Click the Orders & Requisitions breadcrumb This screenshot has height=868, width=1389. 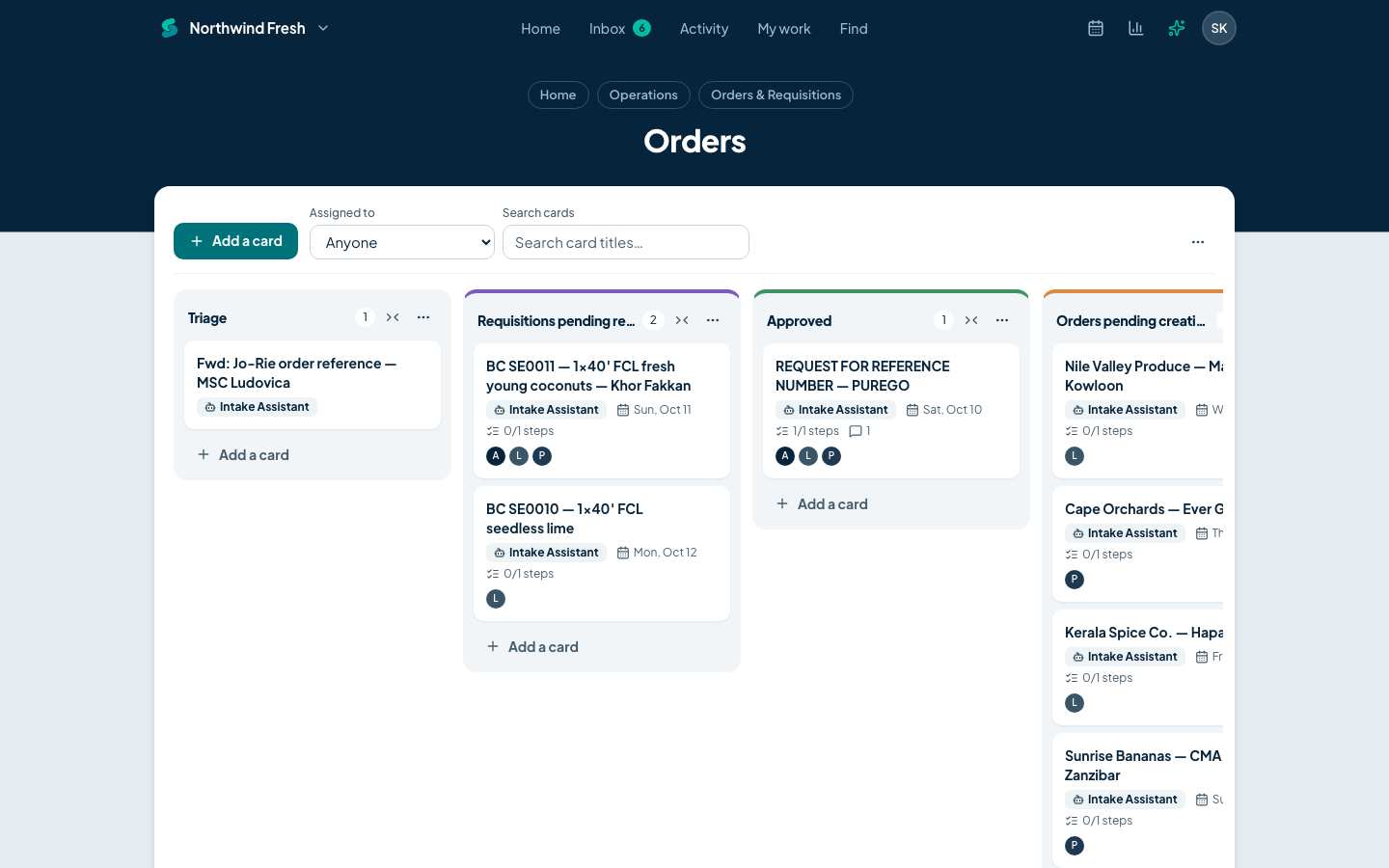point(776,95)
